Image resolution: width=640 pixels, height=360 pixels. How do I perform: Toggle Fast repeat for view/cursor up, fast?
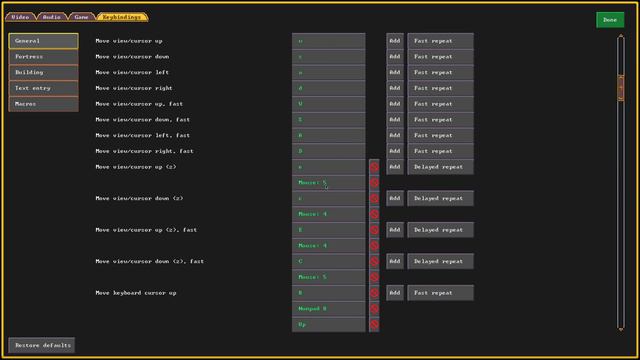pos(440,104)
